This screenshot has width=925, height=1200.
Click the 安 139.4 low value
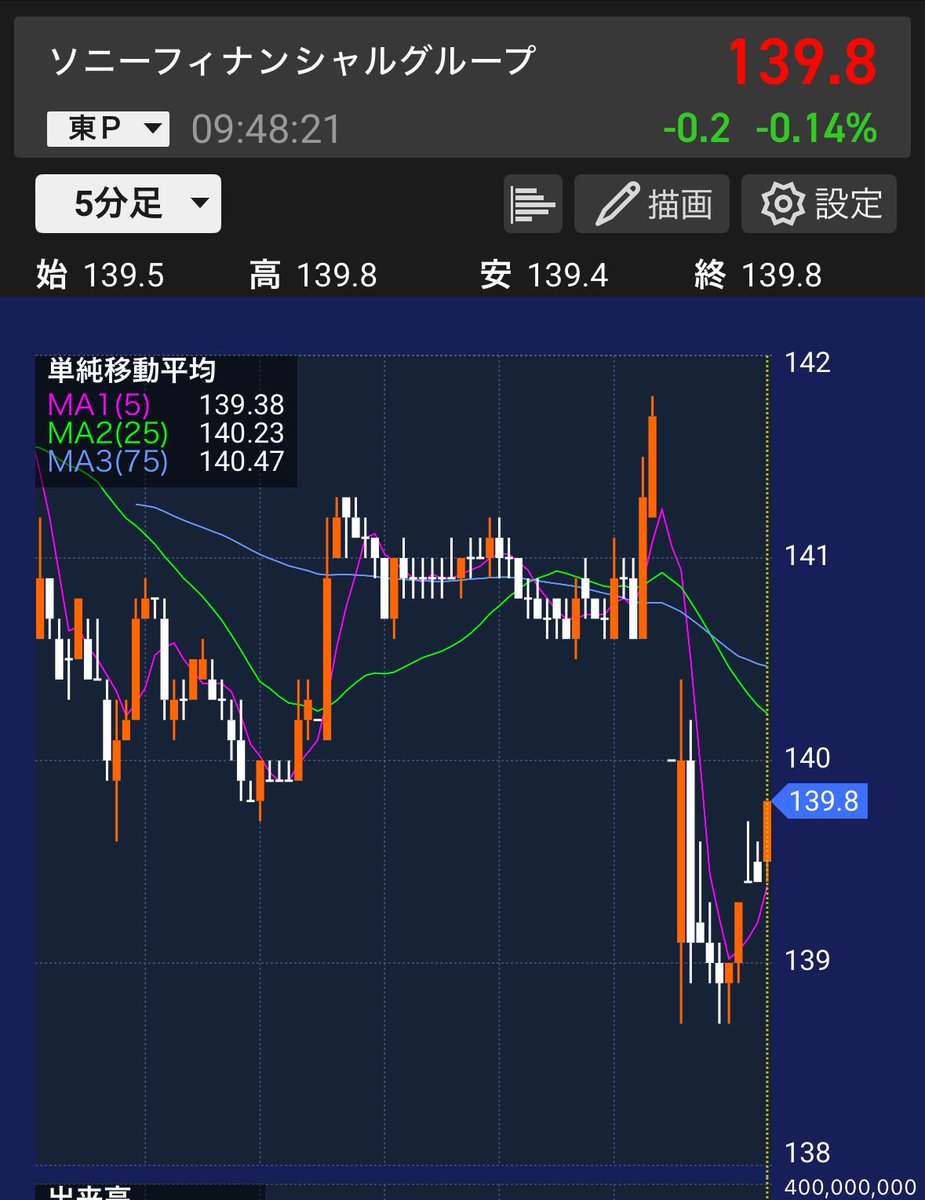pyautogui.click(x=544, y=275)
